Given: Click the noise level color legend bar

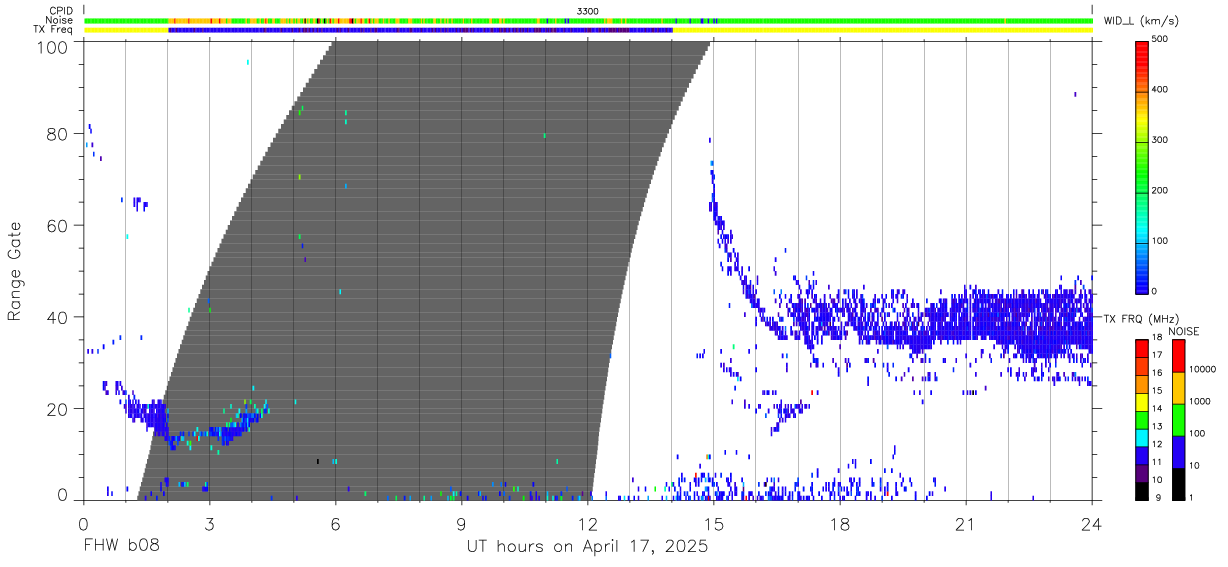Looking at the screenshot, I should (1179, 420).
